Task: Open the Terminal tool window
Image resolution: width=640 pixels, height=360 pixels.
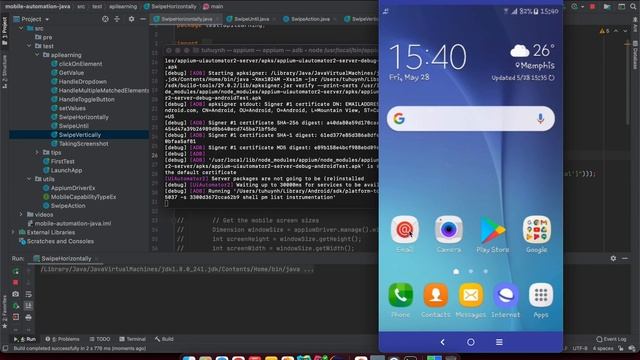Action: pos(132,339)
